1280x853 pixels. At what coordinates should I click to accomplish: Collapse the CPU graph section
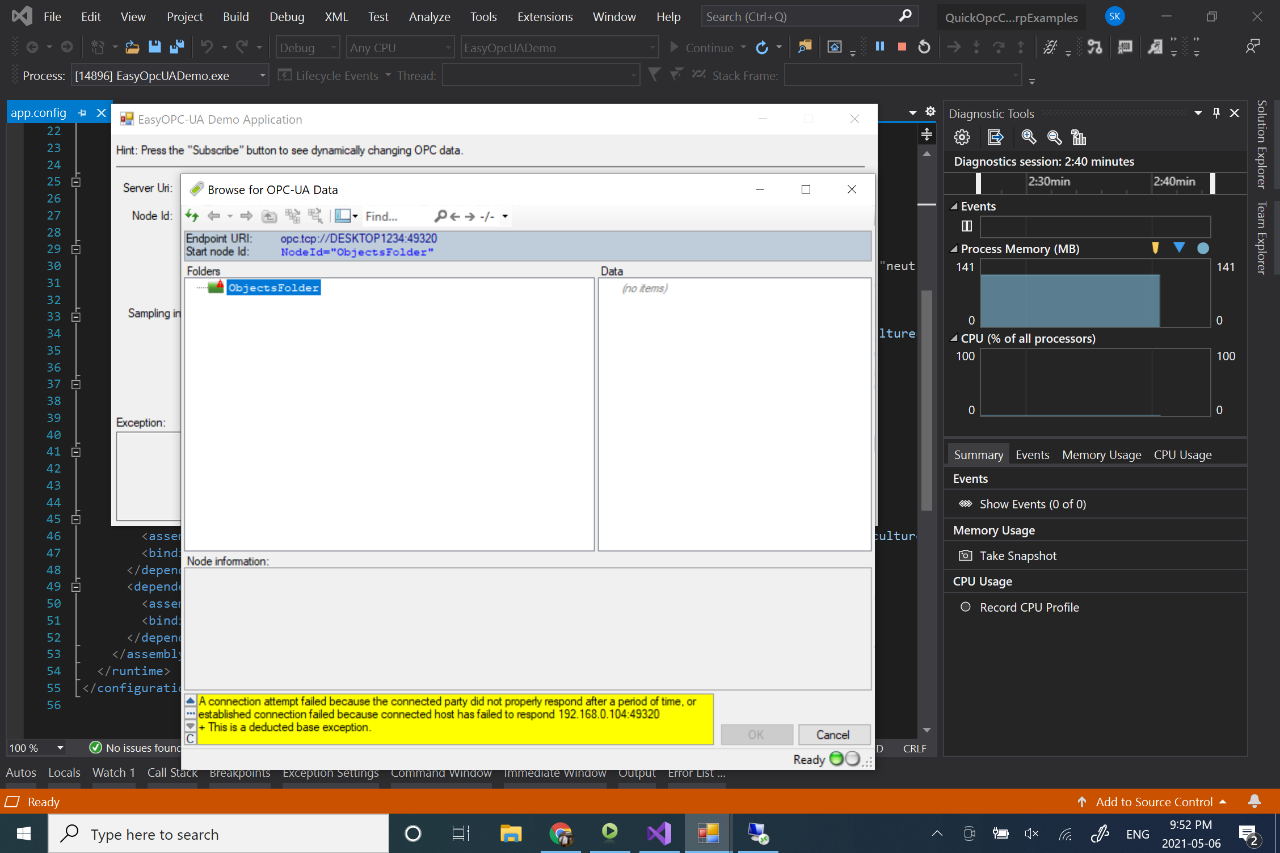(954, 339)
